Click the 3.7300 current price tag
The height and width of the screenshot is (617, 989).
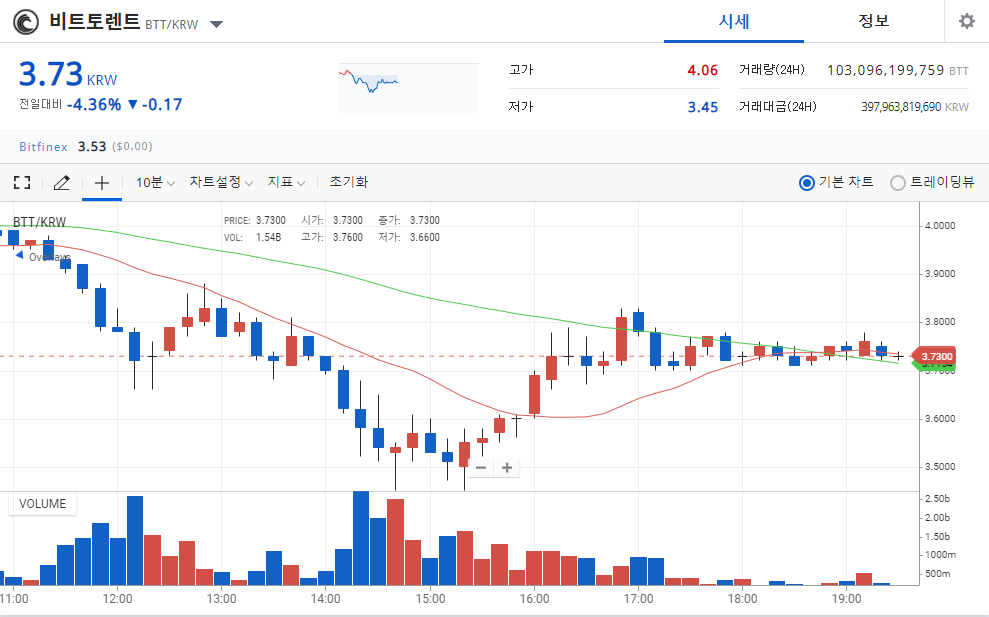[936, 356]
